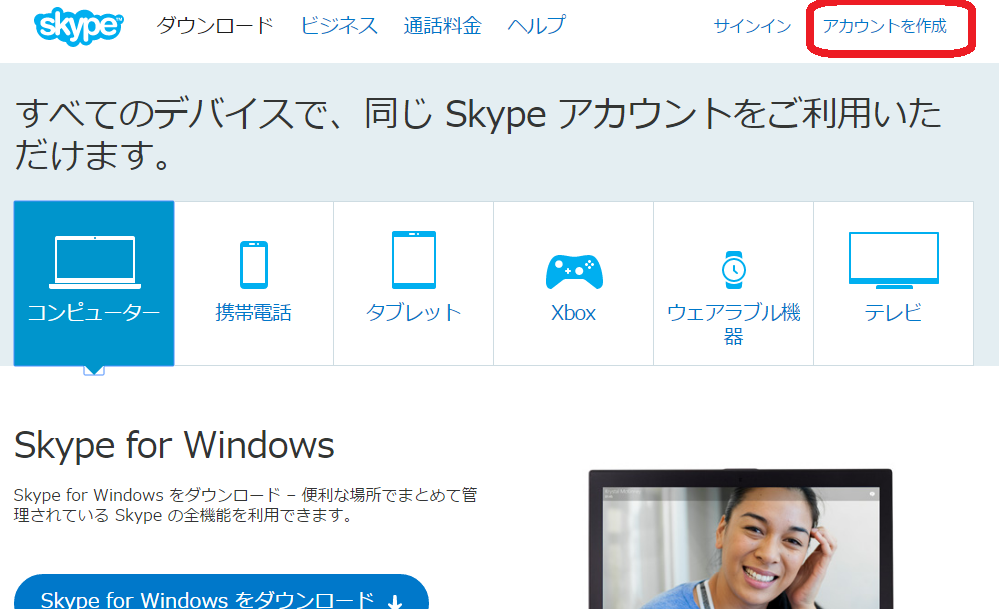Click the laptop video call image

[x=740, y=539]
